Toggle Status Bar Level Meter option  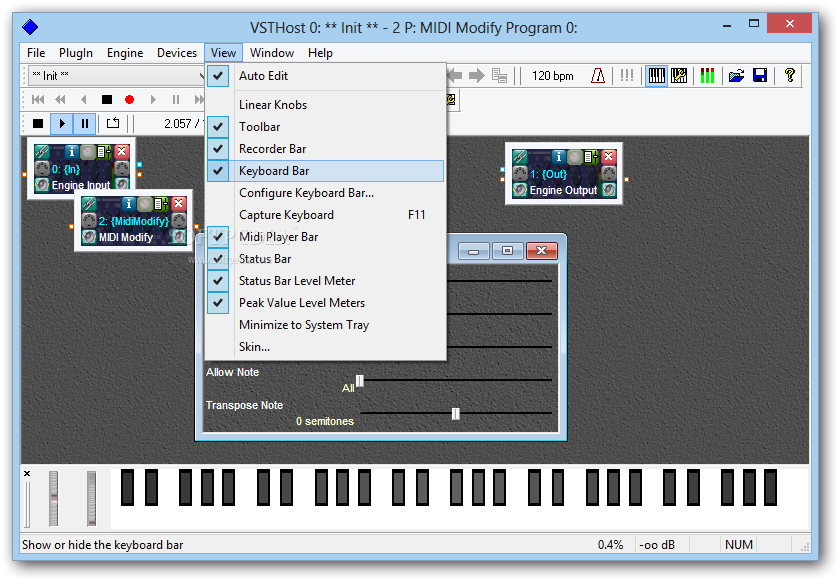(x=326, y=280)
